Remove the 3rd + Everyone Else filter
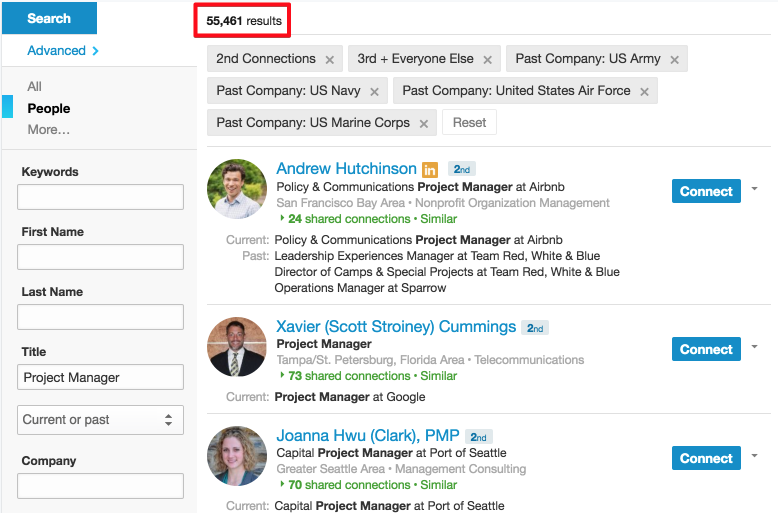This screenshot has height=513, width=778. (487, 60)
